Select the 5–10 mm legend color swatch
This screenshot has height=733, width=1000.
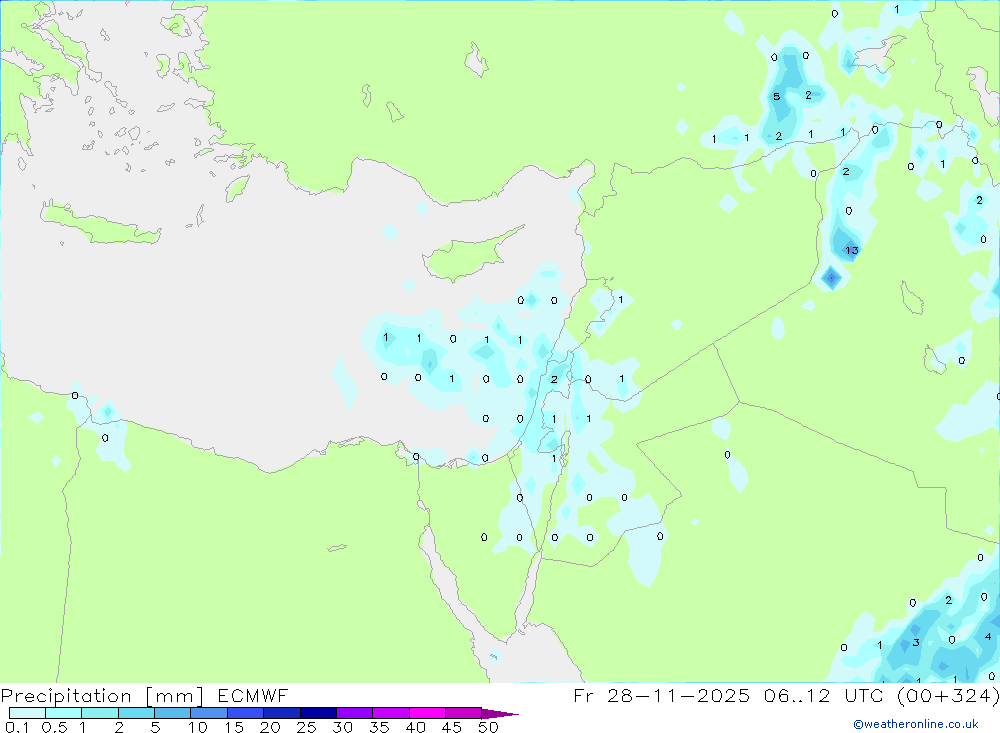point(173,713)
